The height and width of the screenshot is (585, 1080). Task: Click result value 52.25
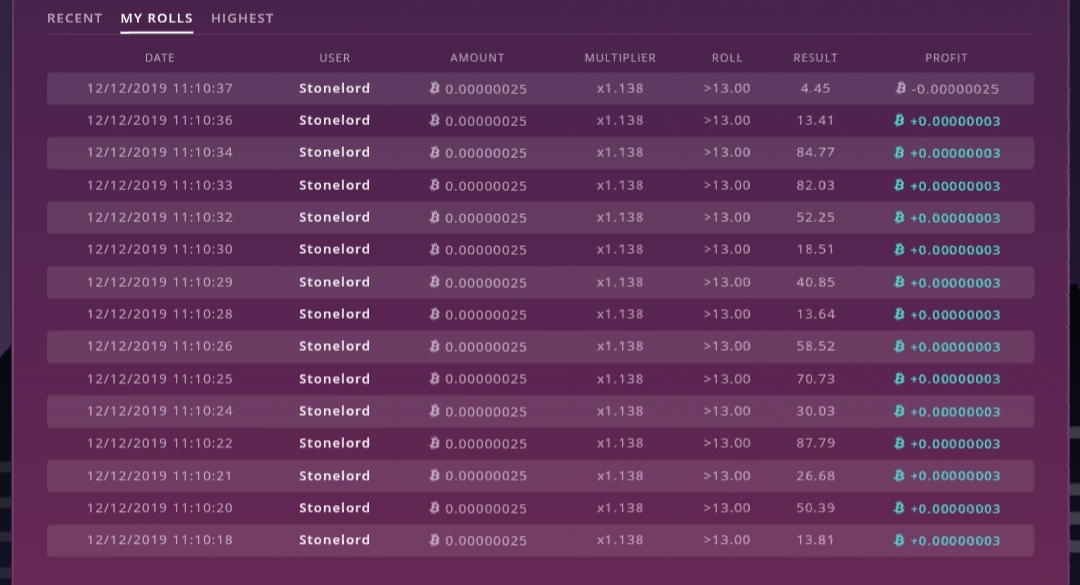pyautogui.click(x=816, y=217)
